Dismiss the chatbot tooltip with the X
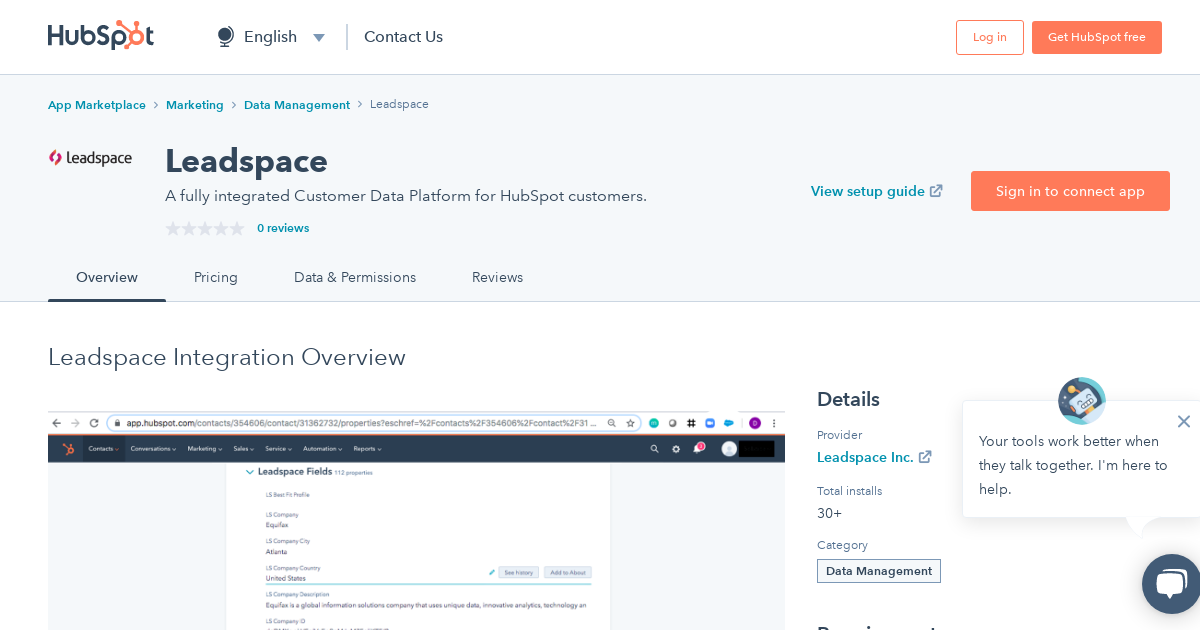The height and width of the screenshot is (630, 1200). click(1184, 421)
